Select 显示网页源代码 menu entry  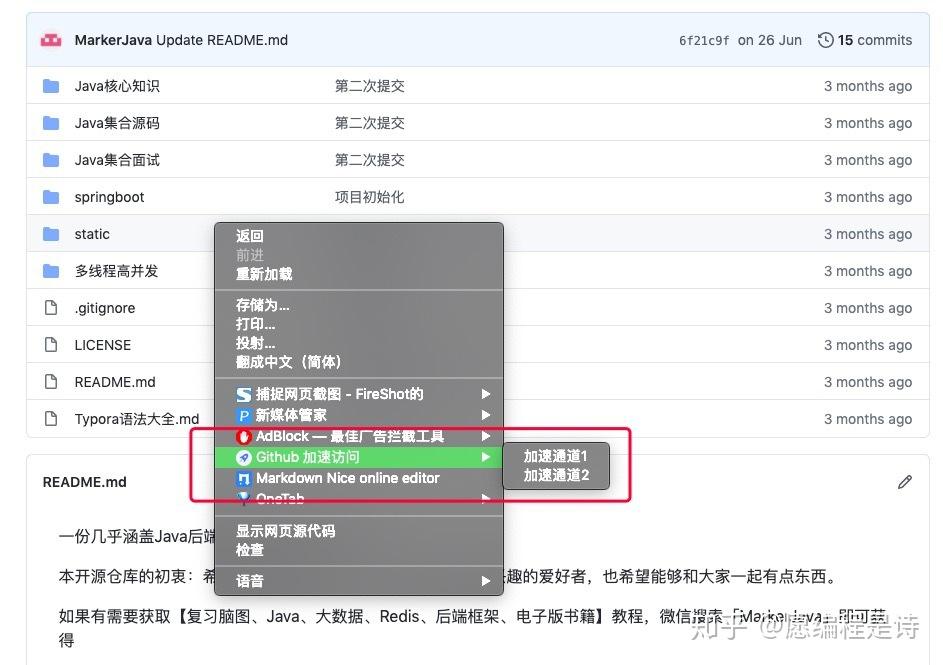[286, 531]
